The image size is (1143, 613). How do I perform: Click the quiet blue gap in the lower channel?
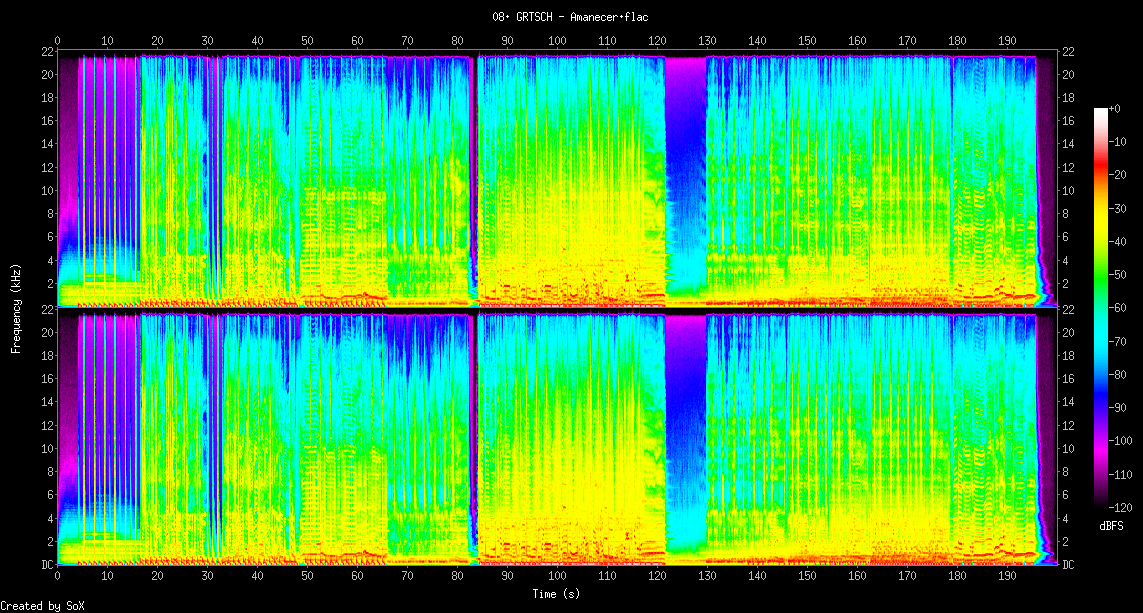click(x=686, y=430)
